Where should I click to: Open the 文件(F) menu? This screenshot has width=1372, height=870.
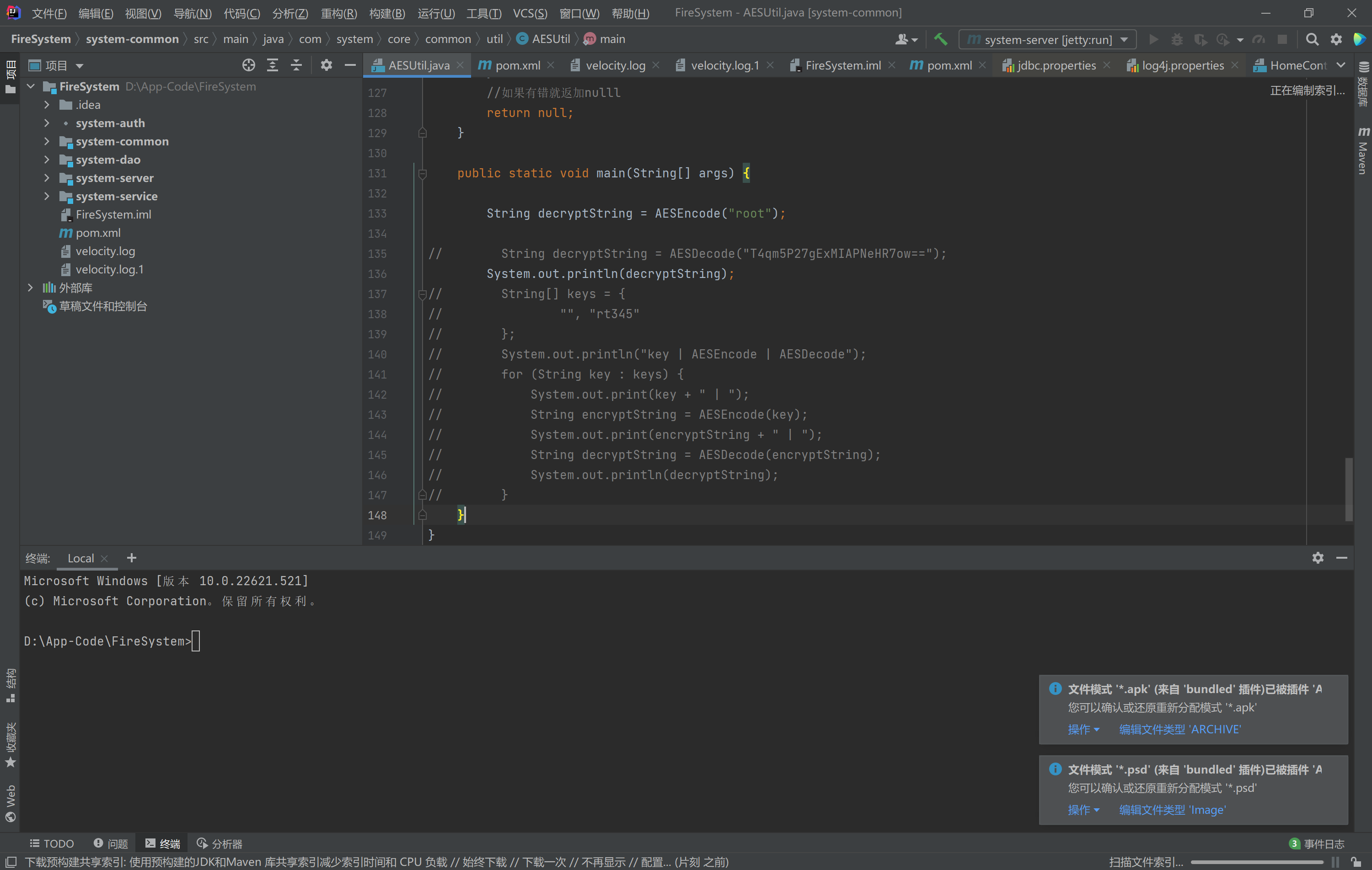(49, 13)
